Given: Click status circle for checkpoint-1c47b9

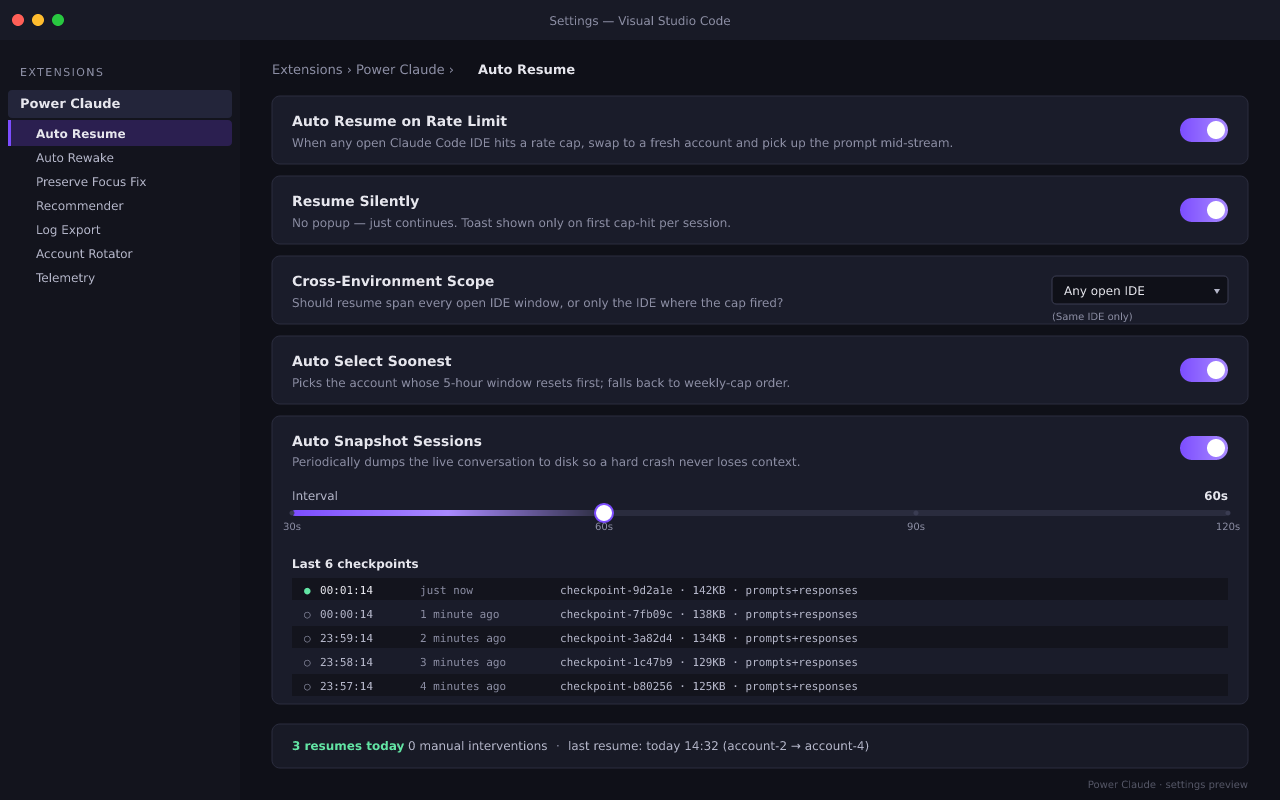Looking at the screenshot, I should (307, 662).
